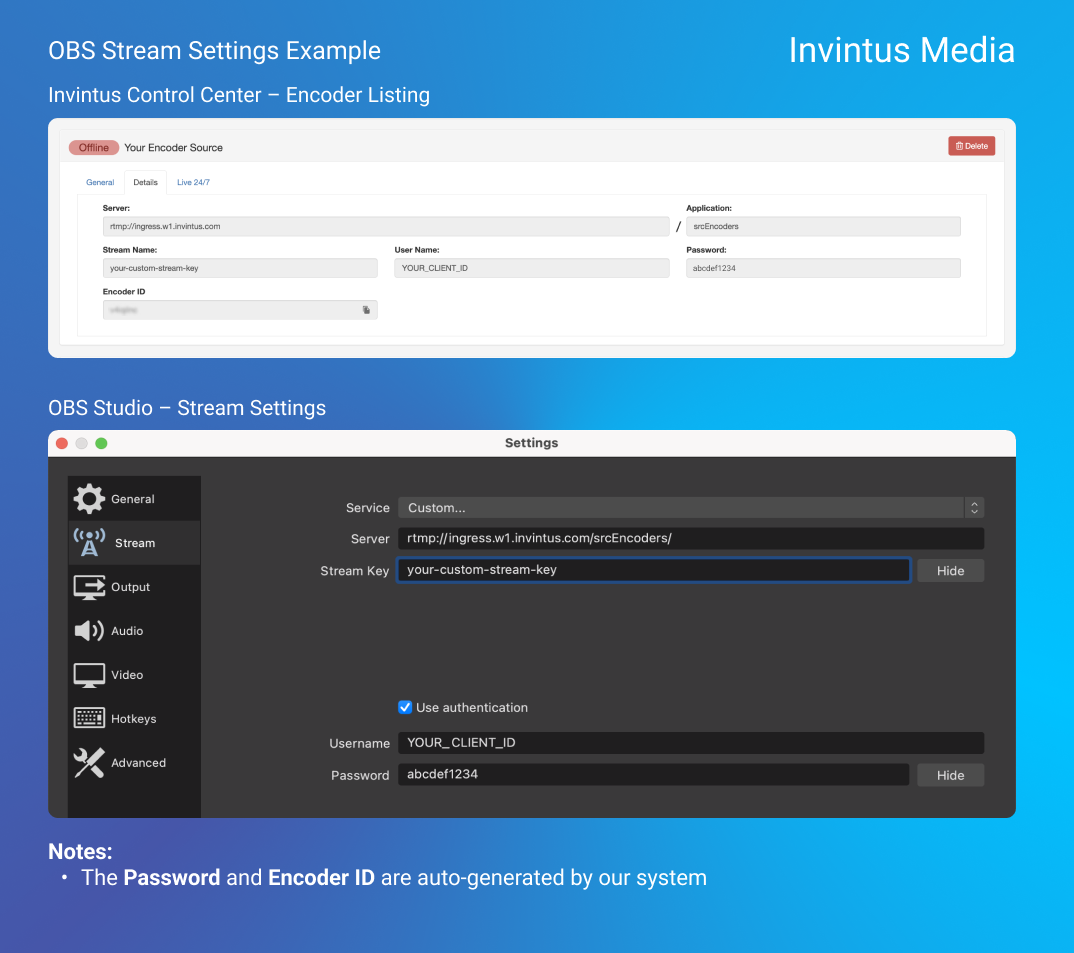The height and width of the screenshot is (953, 1074).
Task: Hide the Password value in OBS
Action: coord(950,775)
